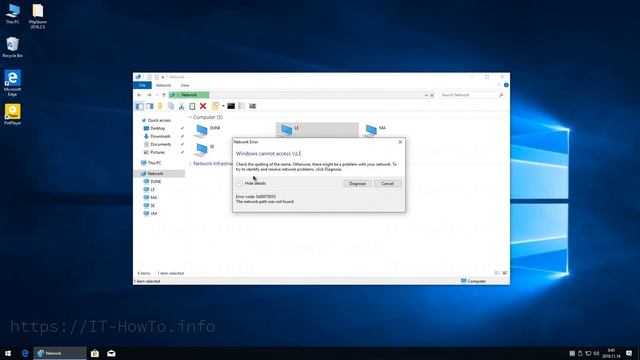Open Desktop in navigation pane
The image size is (640, 360).
[x=158, y=128]
